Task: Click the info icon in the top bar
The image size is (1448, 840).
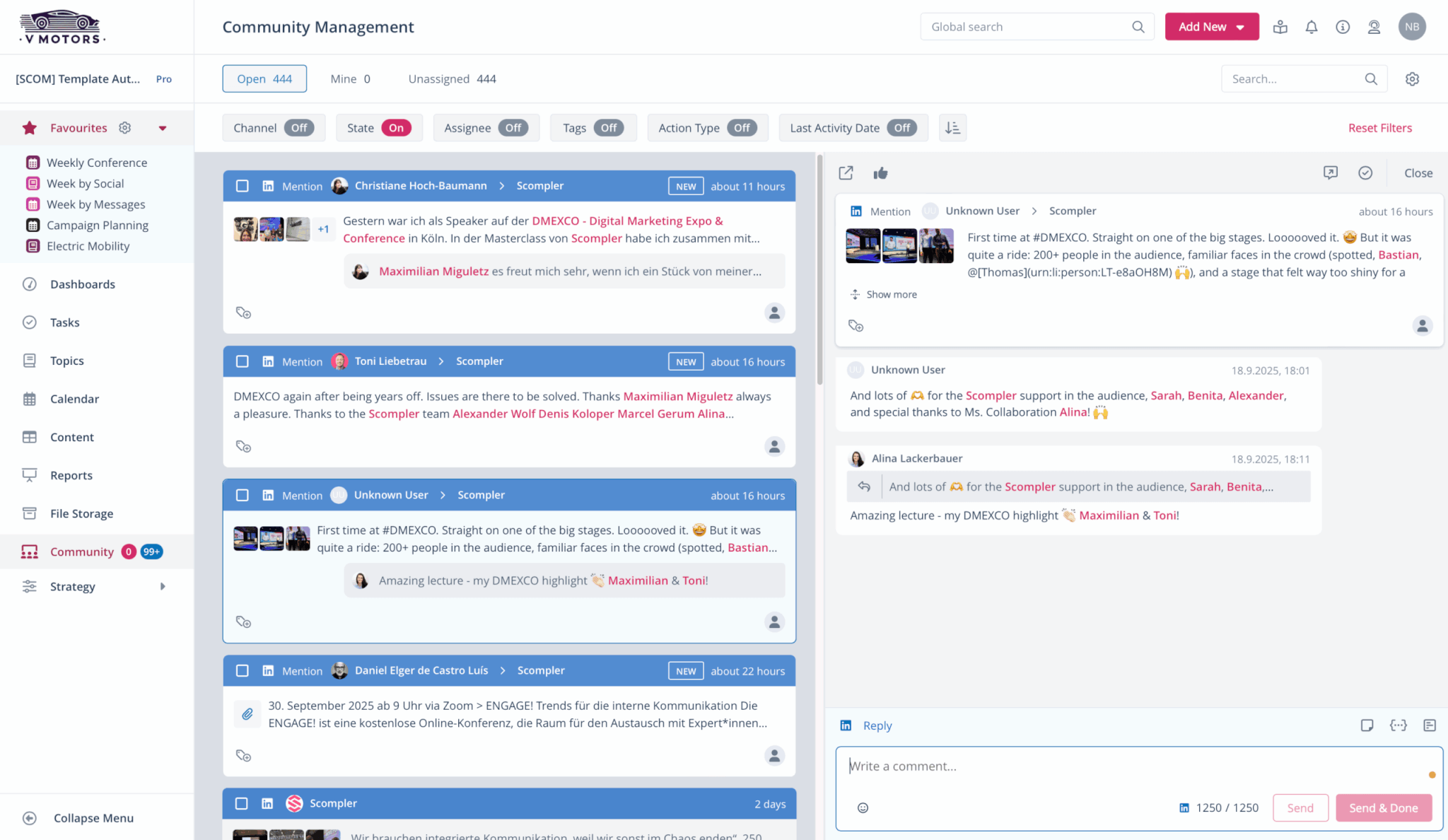Action: click(x=1343, y=26)
